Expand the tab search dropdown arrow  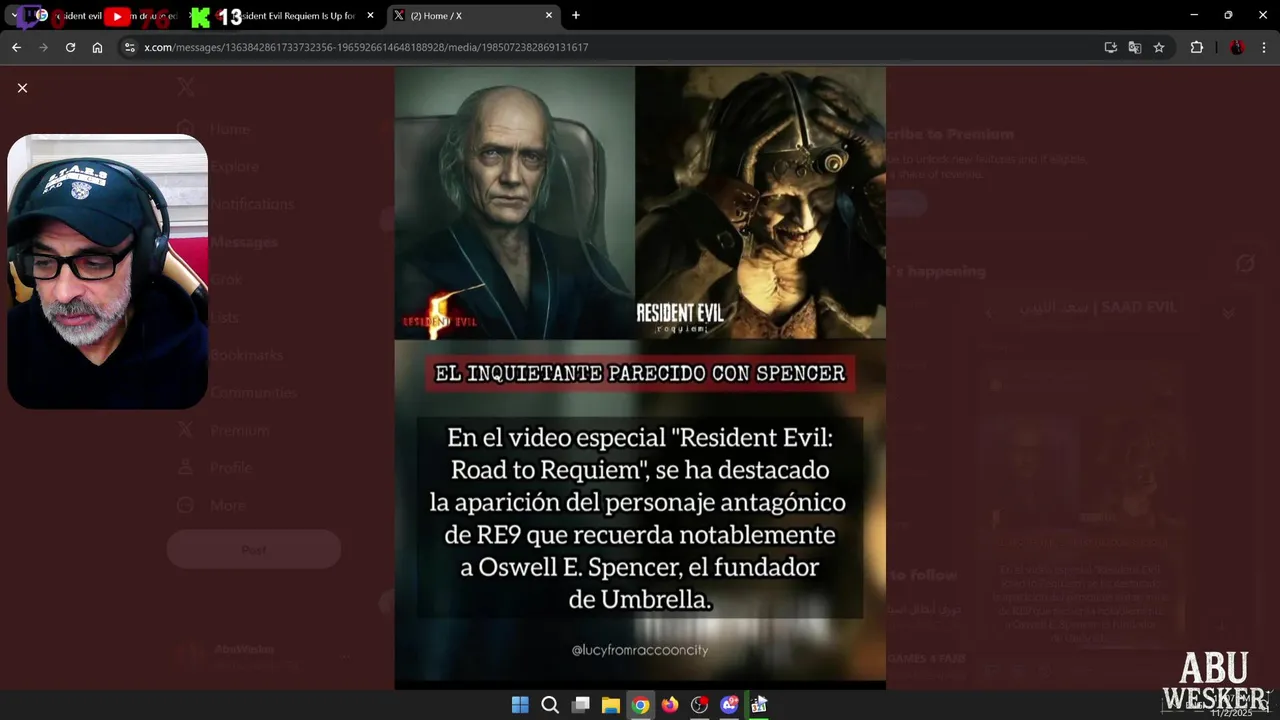click(x=14, y=15)
